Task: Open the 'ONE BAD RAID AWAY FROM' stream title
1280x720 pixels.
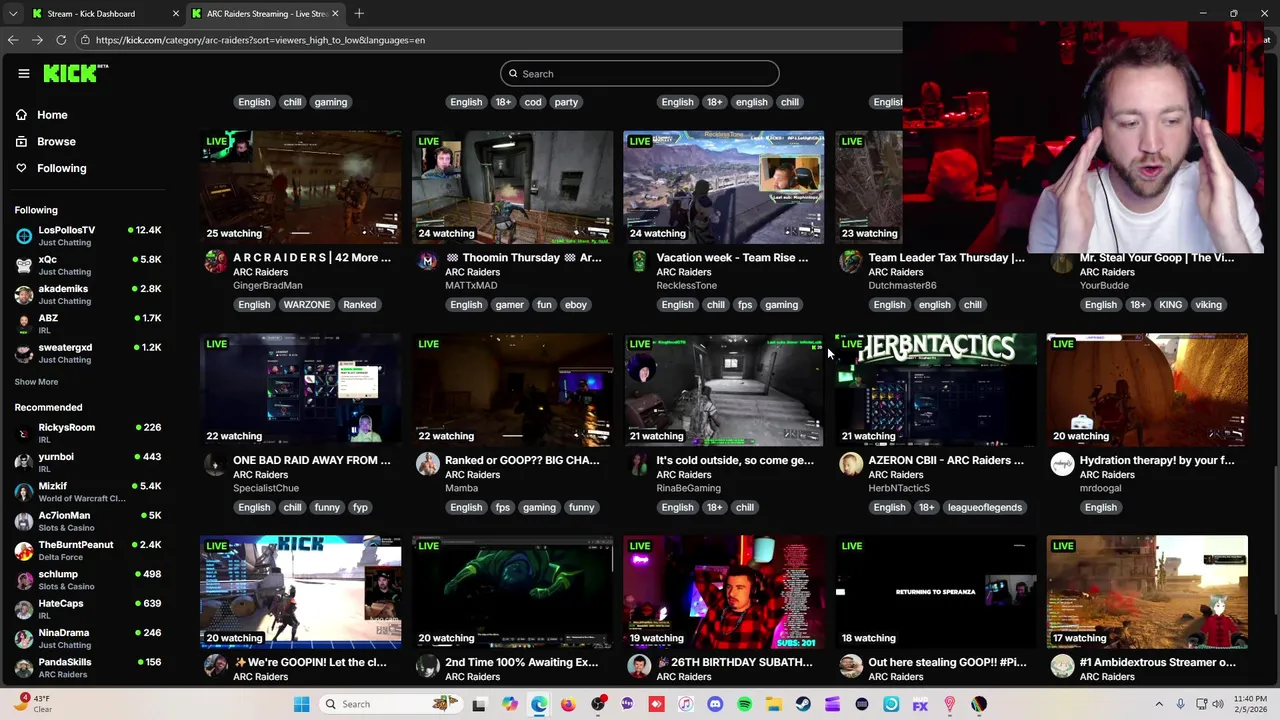Action: [312, 460]
